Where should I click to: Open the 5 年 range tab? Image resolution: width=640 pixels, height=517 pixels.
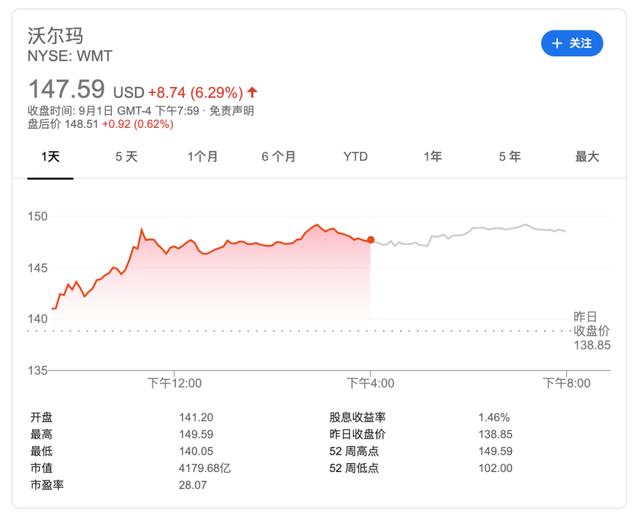[509, 157]
